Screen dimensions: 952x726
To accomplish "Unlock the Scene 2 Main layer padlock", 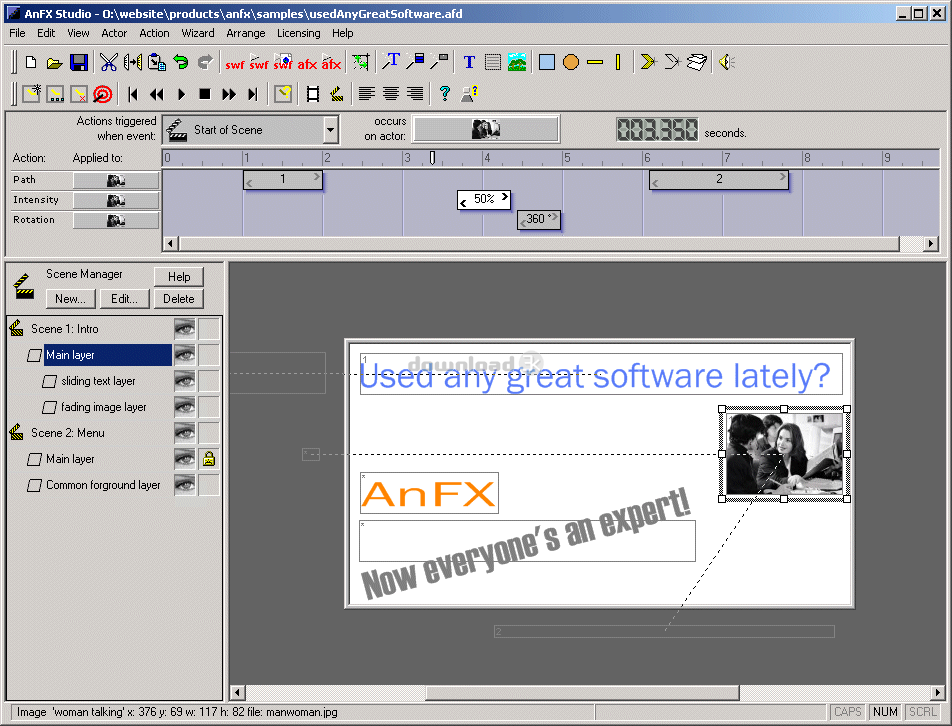I will (209, 459).
